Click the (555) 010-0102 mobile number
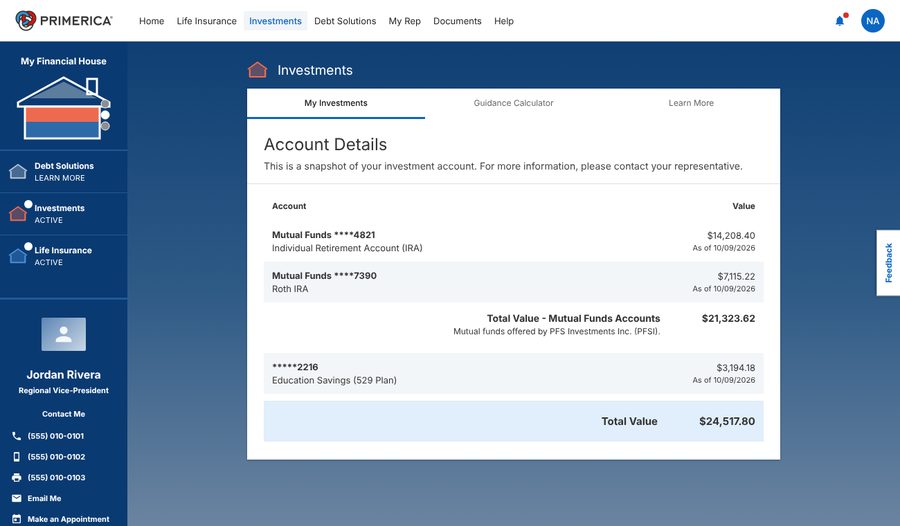900x526 pixels. pyautogui.click(x=56, y=457)
